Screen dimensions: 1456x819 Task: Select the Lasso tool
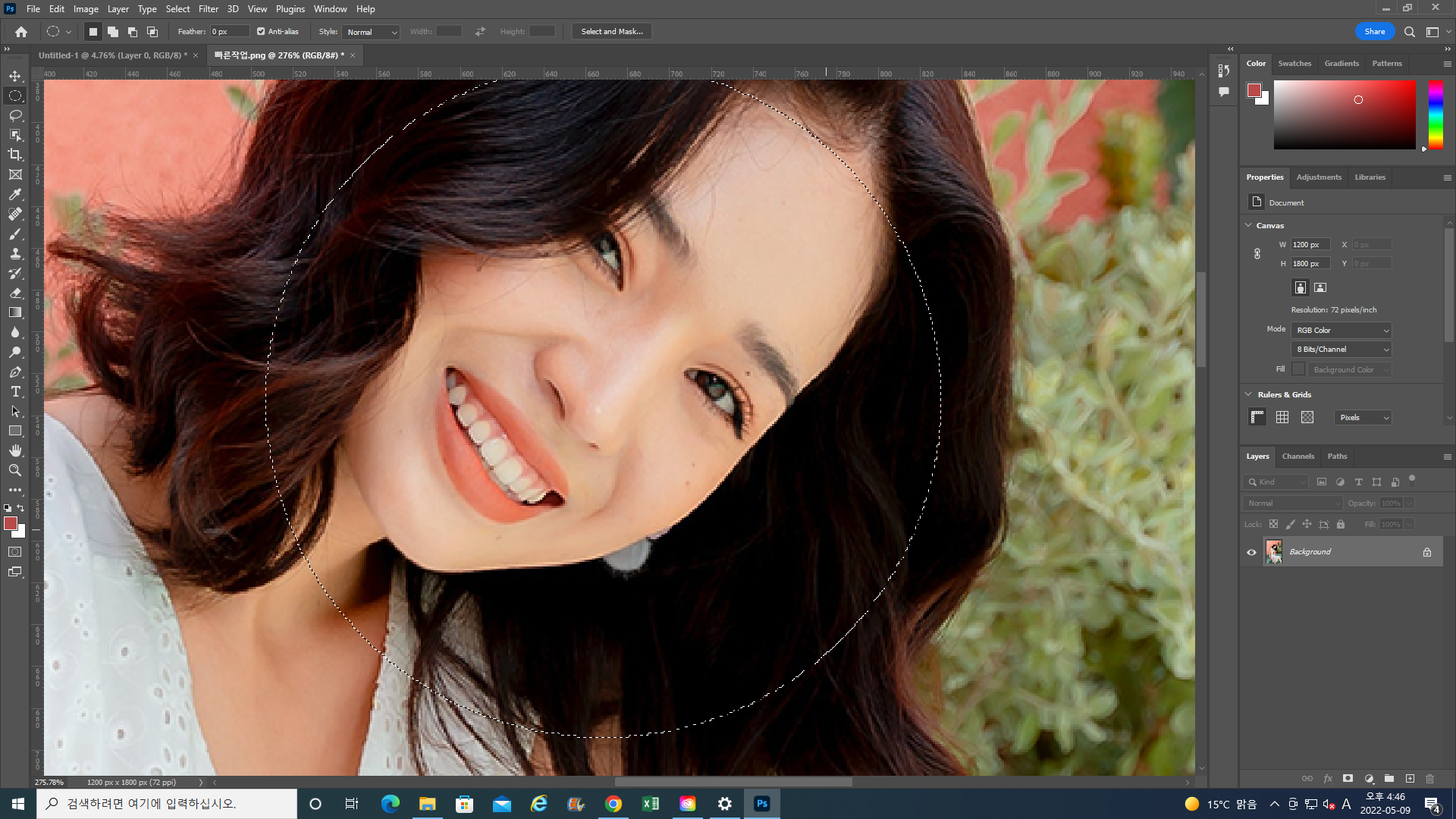15,115
